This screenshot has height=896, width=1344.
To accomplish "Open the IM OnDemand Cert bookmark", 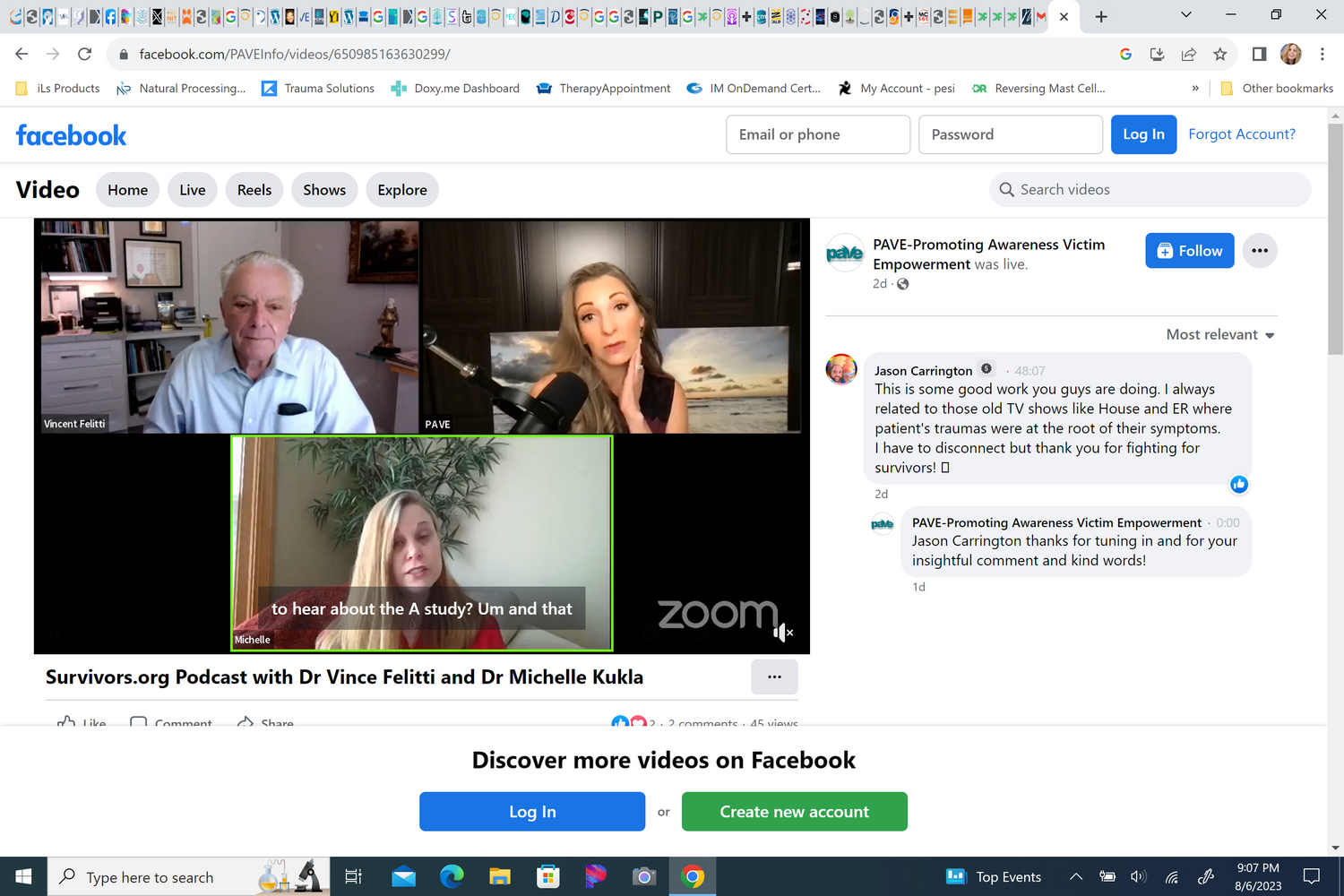I will click(x=754, y=89).
